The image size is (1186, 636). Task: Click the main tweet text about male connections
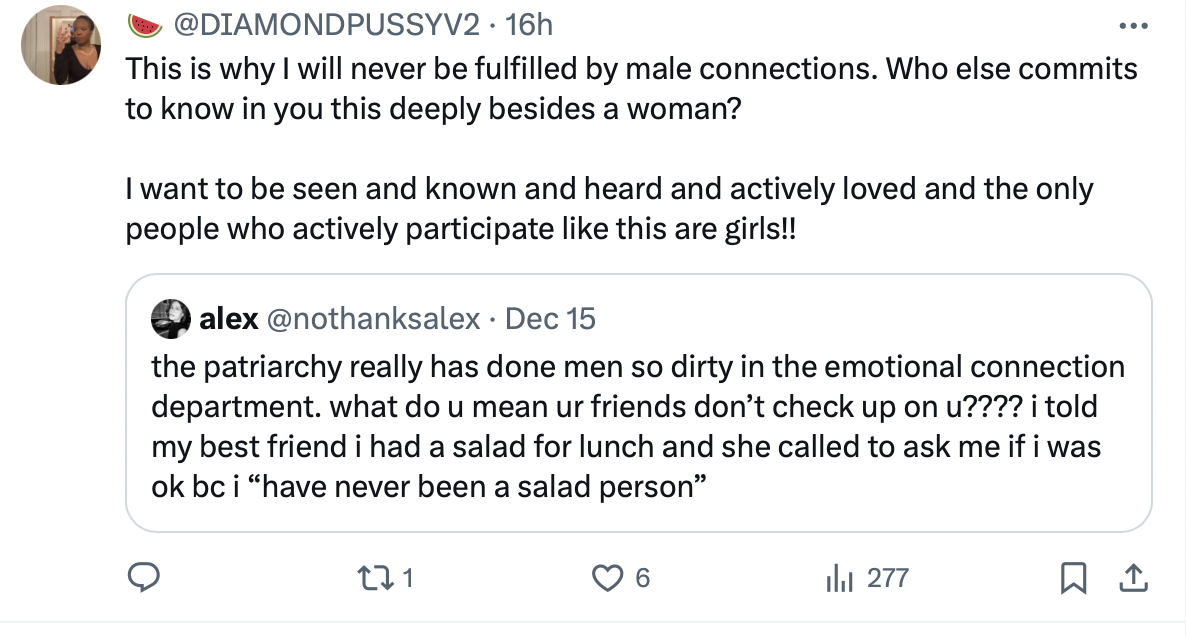(x=632, y=148)
